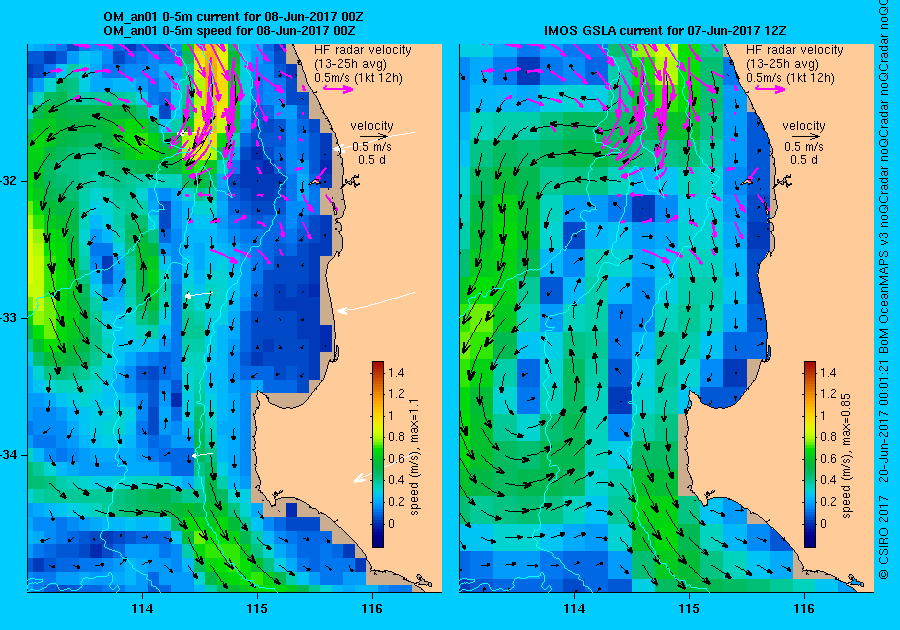
Task: Click '0.5m/s (1kt 12h)' text in left map
Action: 358,77
